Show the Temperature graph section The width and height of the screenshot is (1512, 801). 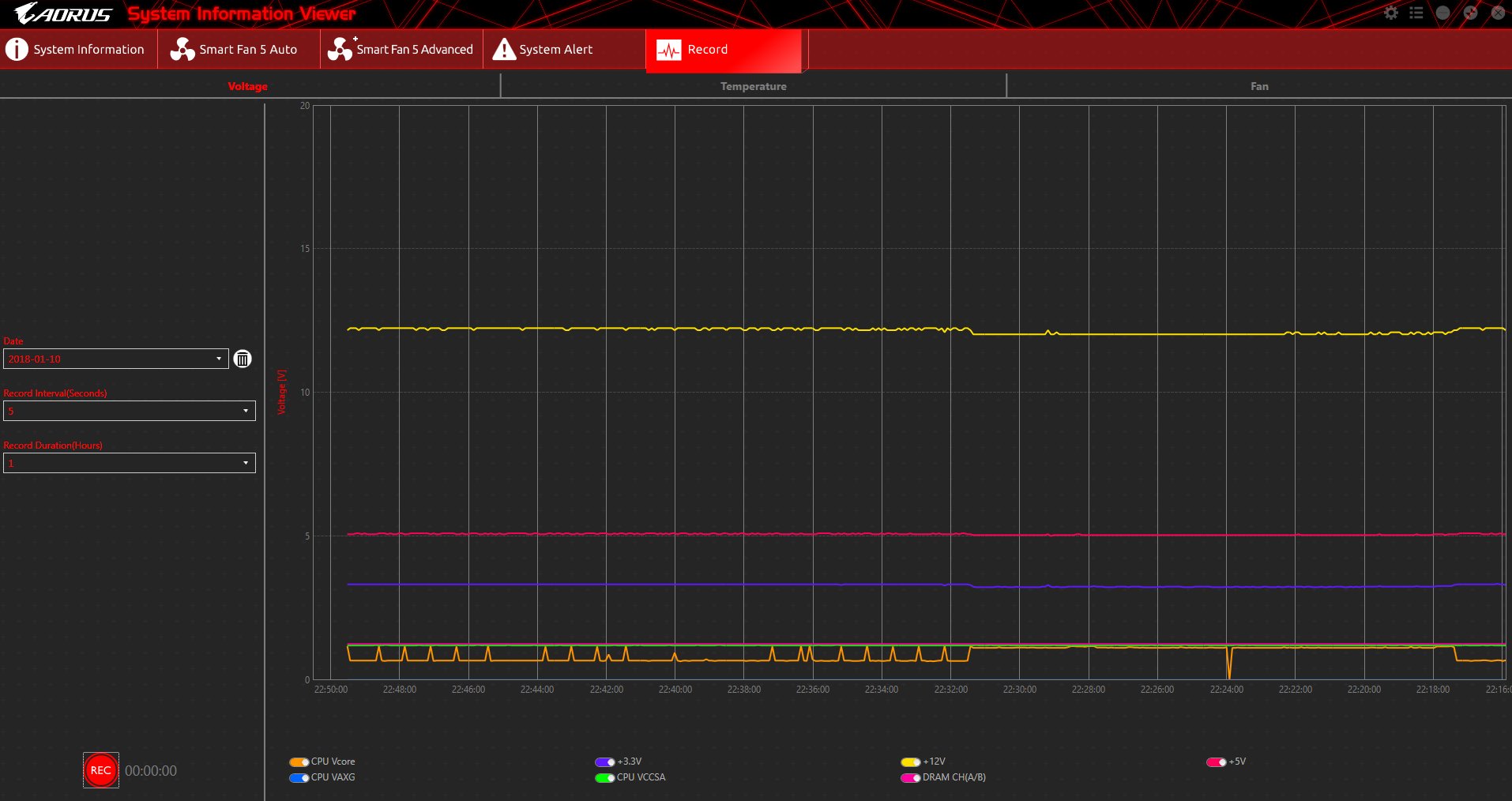(x=753, y=86)
